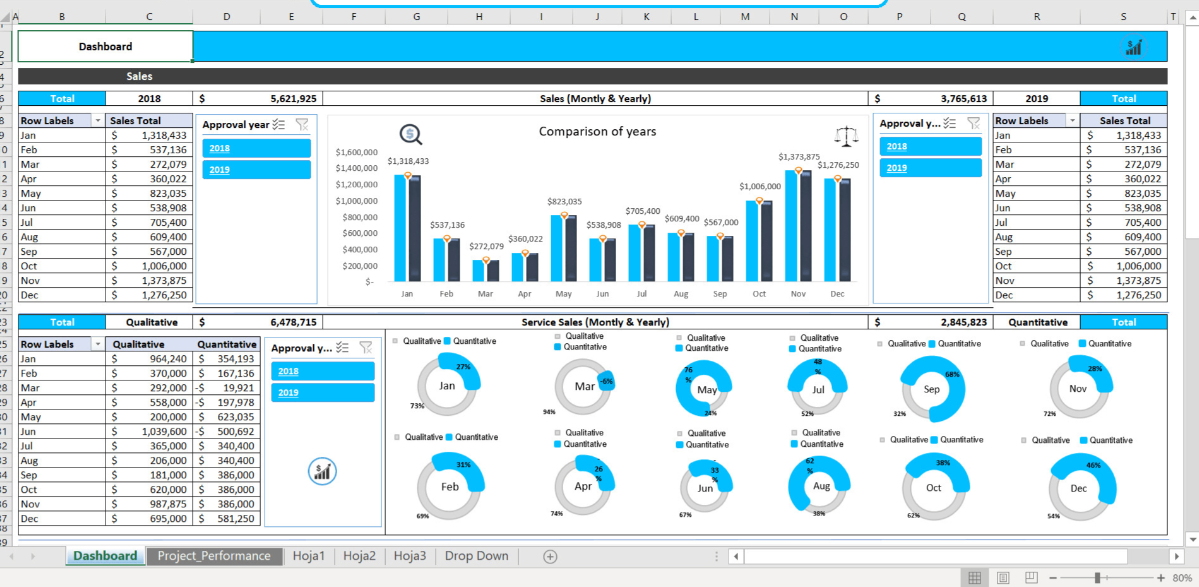The width and height of the screenshot is (1199, 587).
Task: Open the Drop Down sheet tab
Action: pyautogui.click(x=476, y=556)
